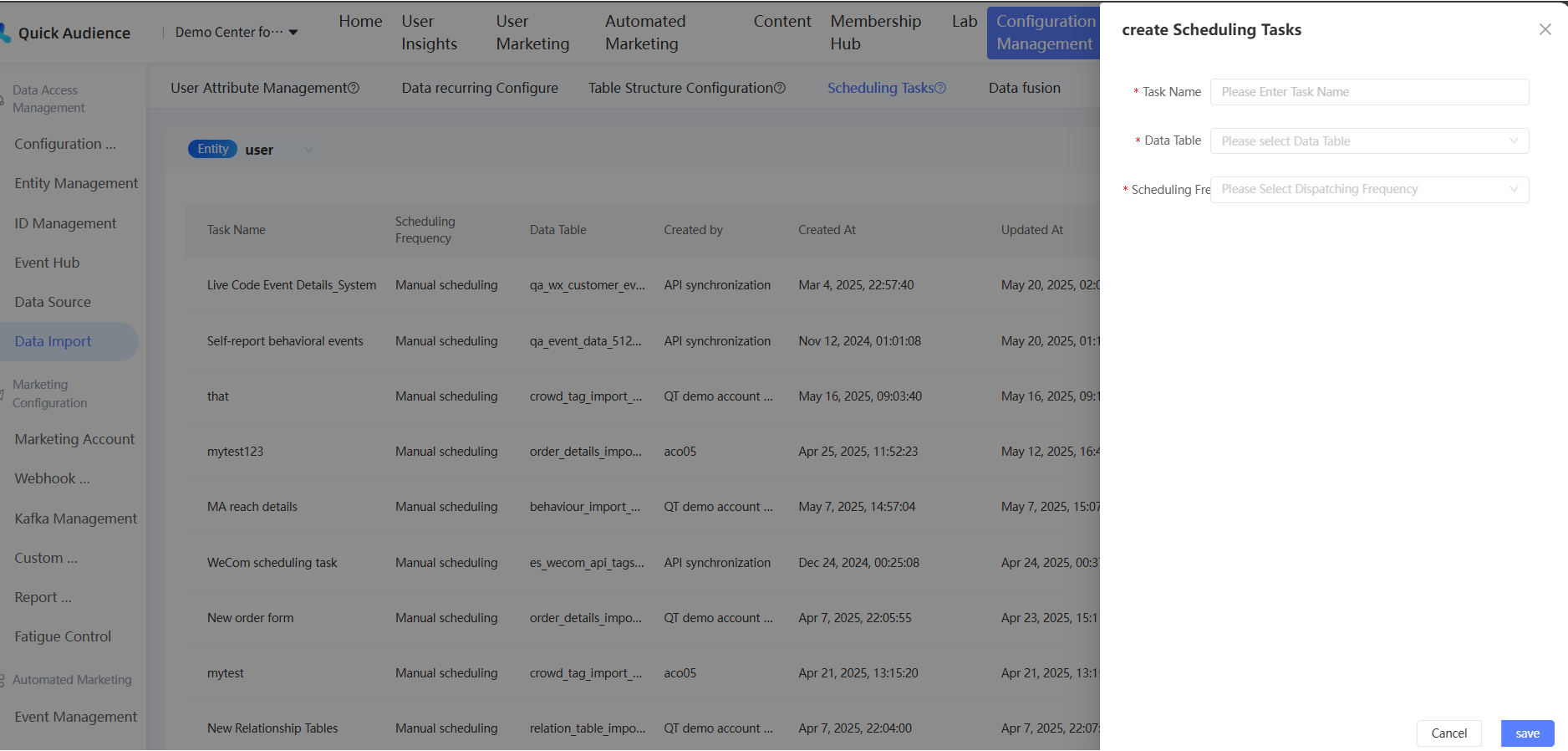Switch to the Data fusion tab

pyautogui.click(x=1024, y=88)
